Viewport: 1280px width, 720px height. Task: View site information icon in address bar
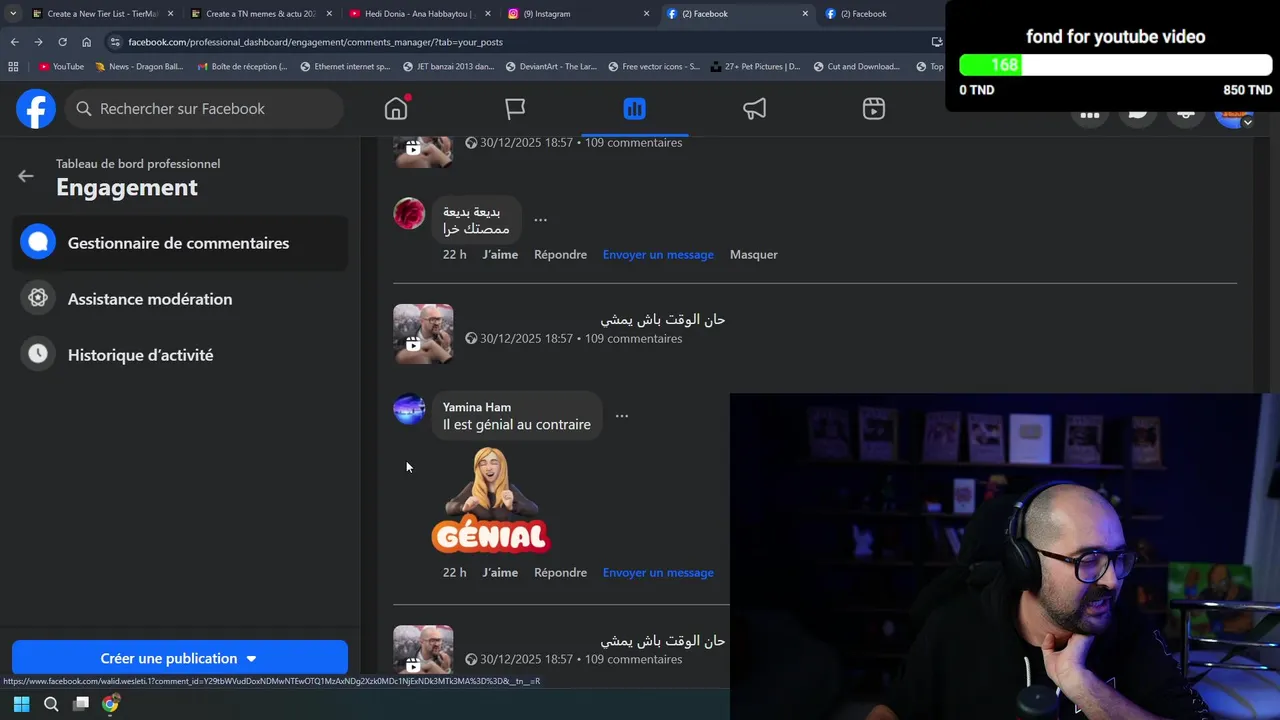(x=115, y=42)
